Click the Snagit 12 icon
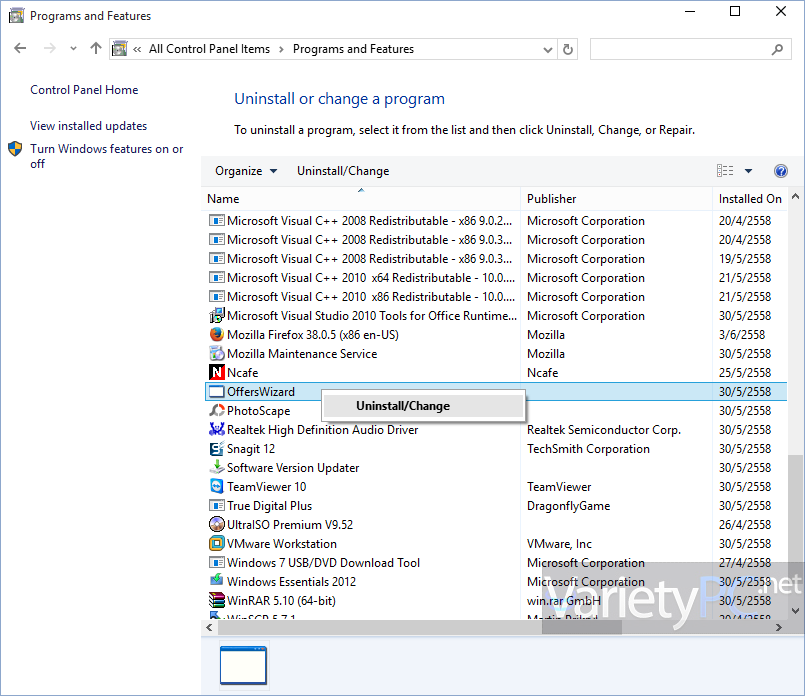This screenshot has width=805, height=696. pyautogui.click(x=217, y=449)
